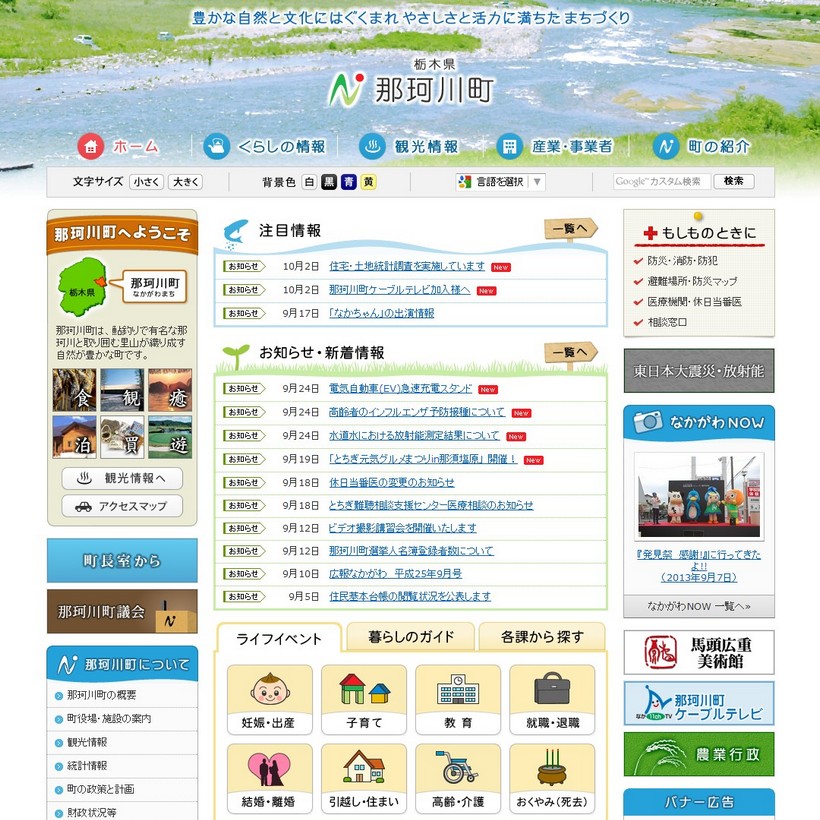
Task: Switch background color to white (白)
Action: tap(309, 182)
